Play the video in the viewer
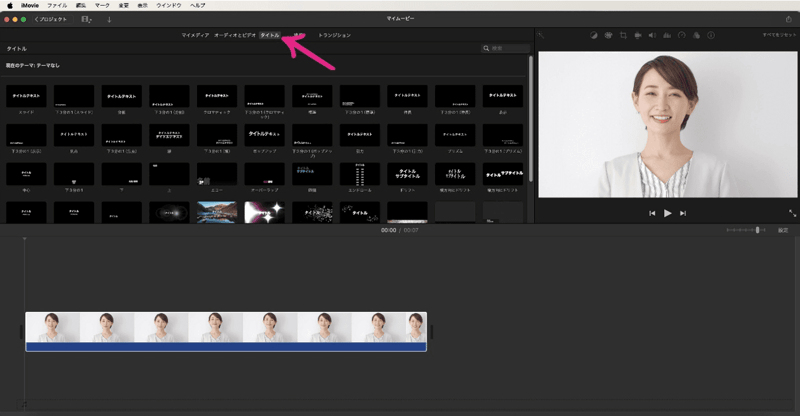Viewport: 800px width, 416px height. click(x=667, y=213)
